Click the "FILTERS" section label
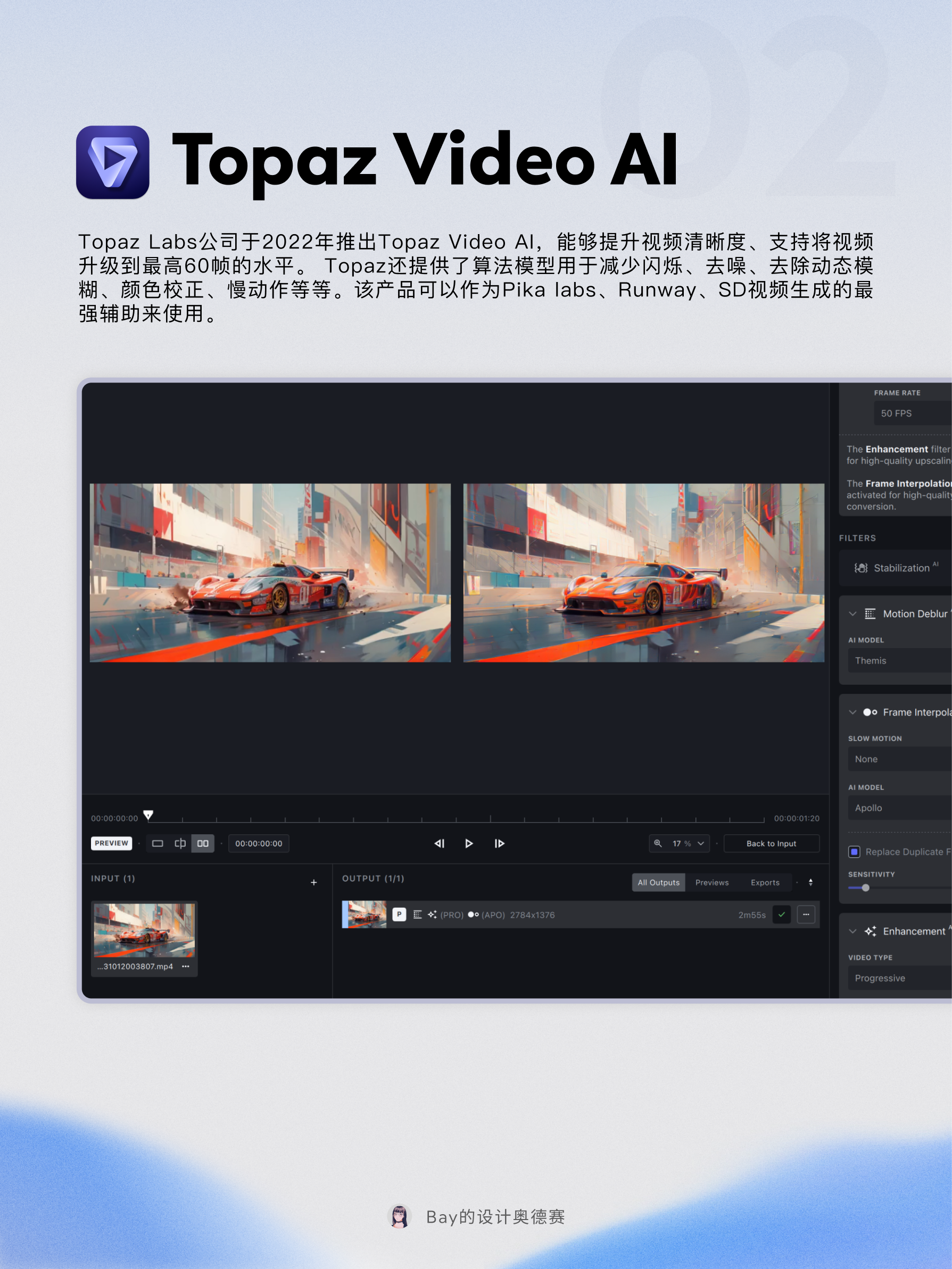This screenshot has width=952, height=1269. [x=857, y=538]
